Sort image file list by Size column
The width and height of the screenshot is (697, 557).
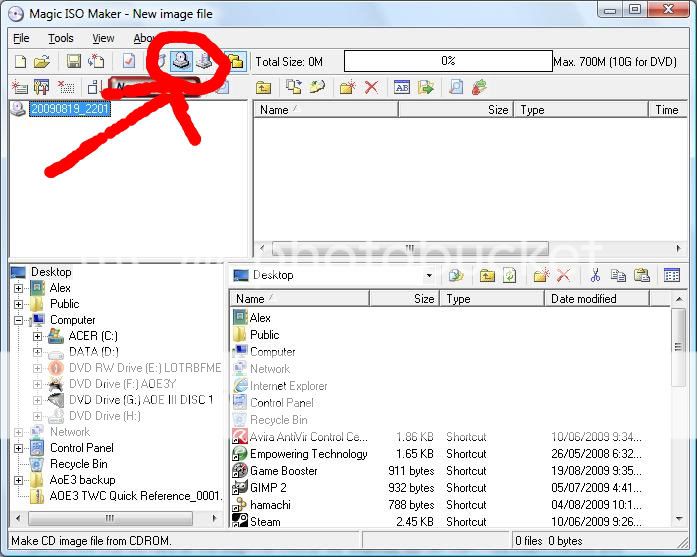(456, 110)
